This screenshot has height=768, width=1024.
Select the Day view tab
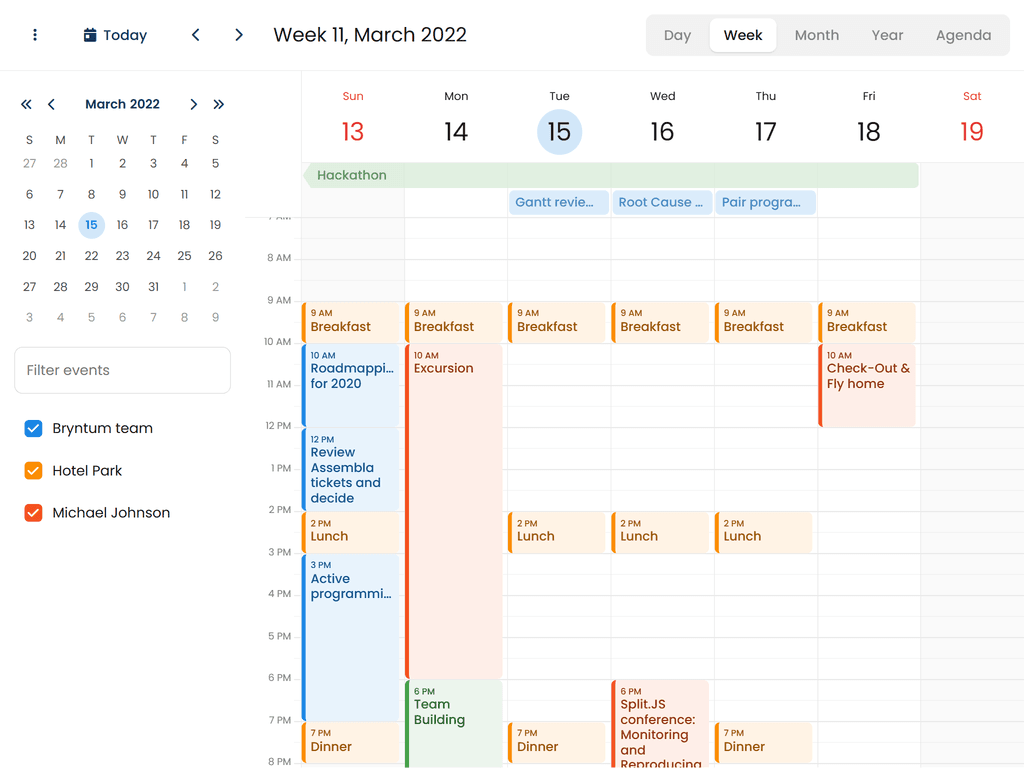[677, 35]
